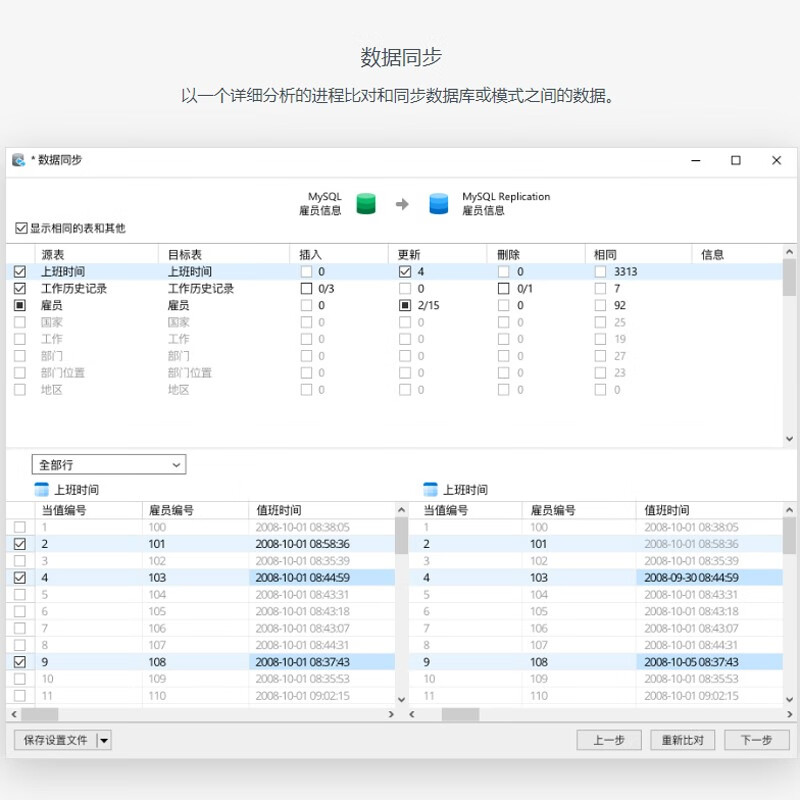Uncheck the 工作历史记录 source table checkbox
The height and width of the screenshot is (800, 800).
click(20, 288)
